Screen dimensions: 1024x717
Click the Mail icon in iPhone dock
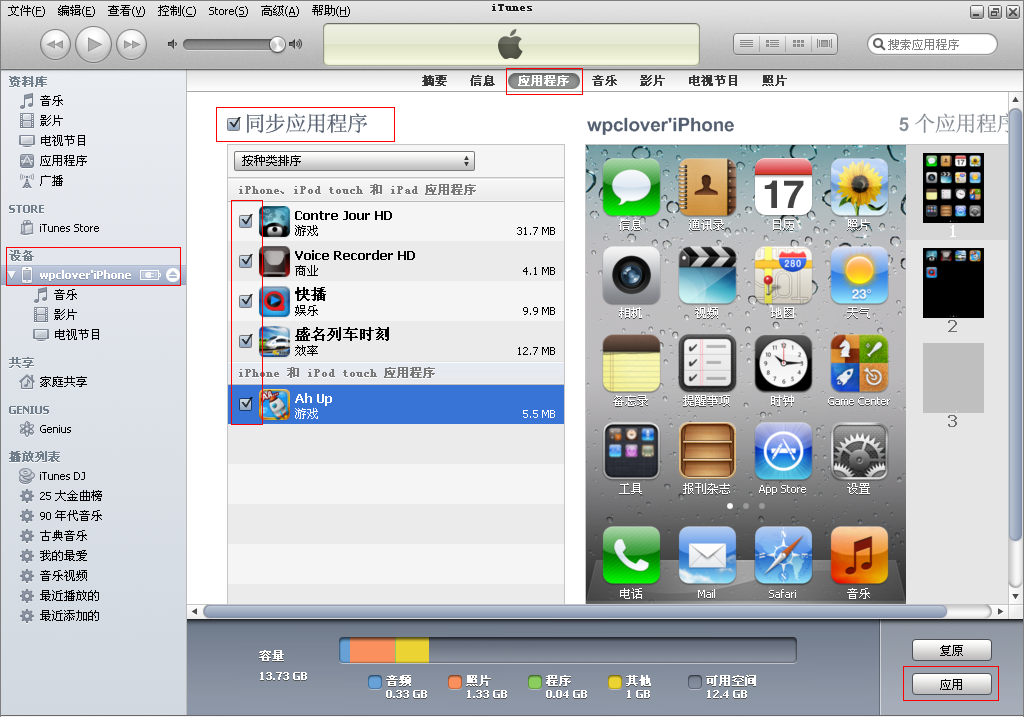click(707, 555)
